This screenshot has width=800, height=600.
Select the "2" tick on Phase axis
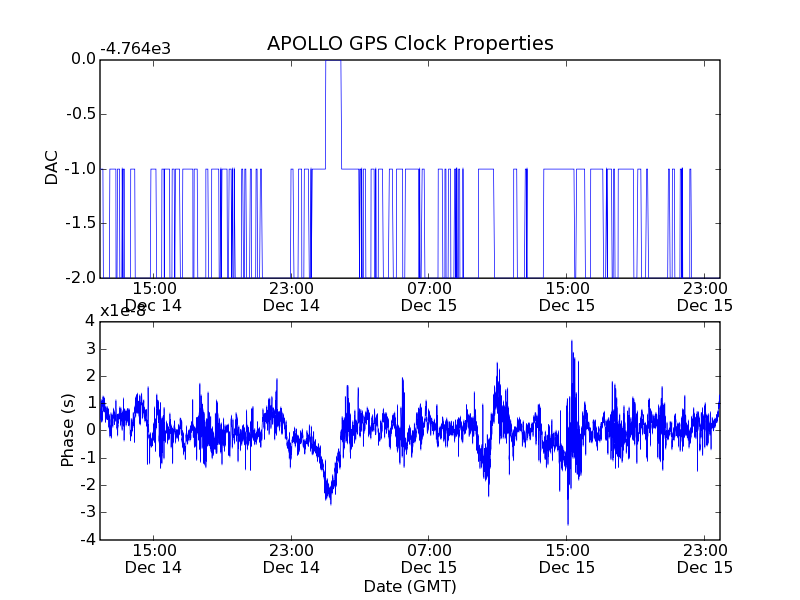(x=90, y=376)
